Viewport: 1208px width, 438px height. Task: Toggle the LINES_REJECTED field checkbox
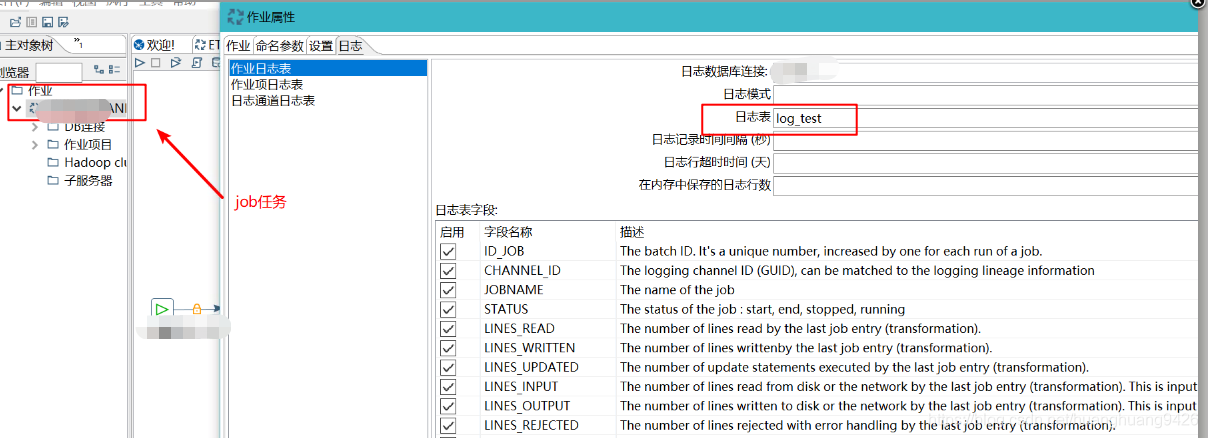click(448, 426)
